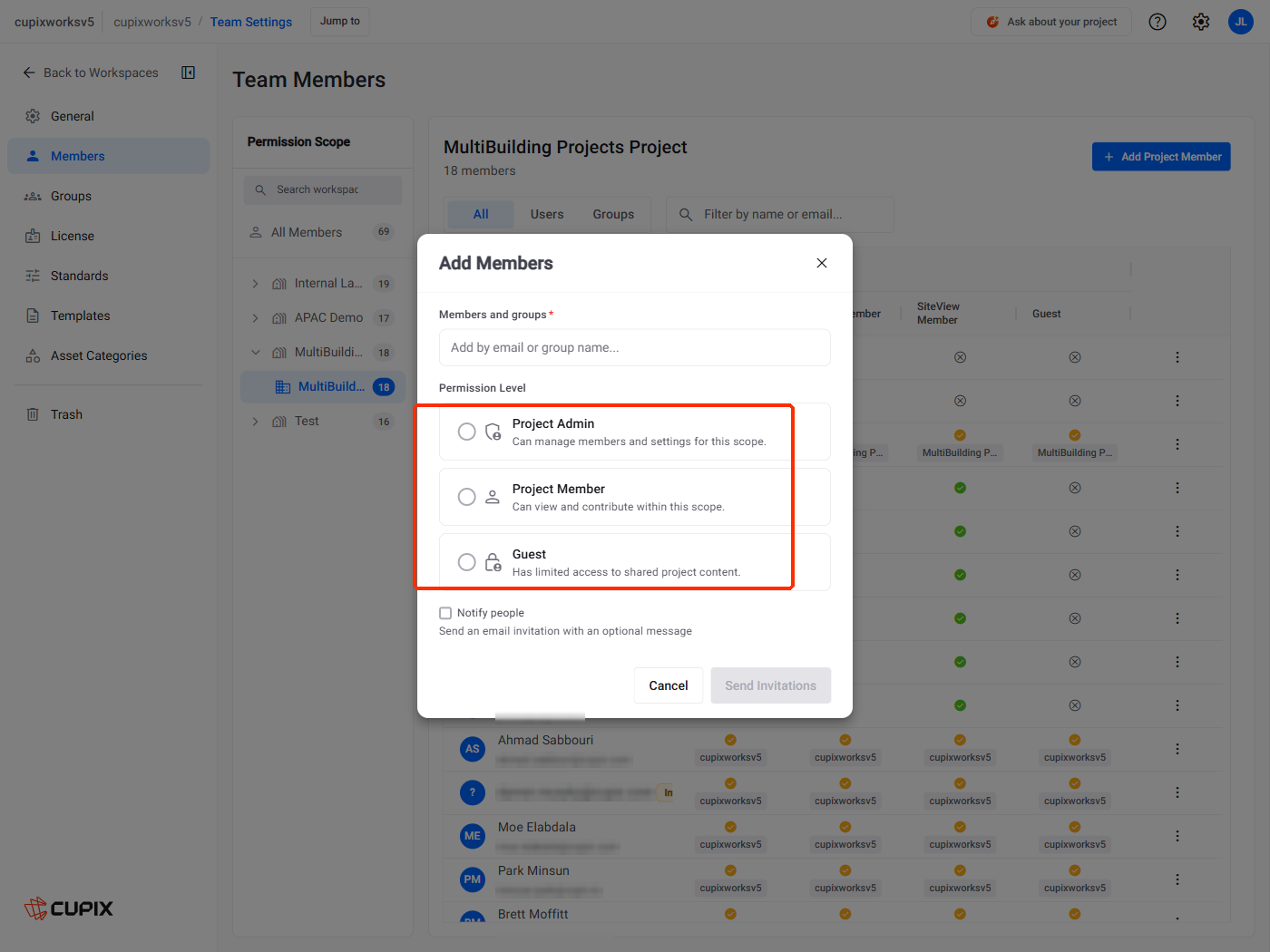The height and width of the screenshot is (952, 1270).
Task: Select the MultiBuild... project tree item
Action: tap(323, 386)
